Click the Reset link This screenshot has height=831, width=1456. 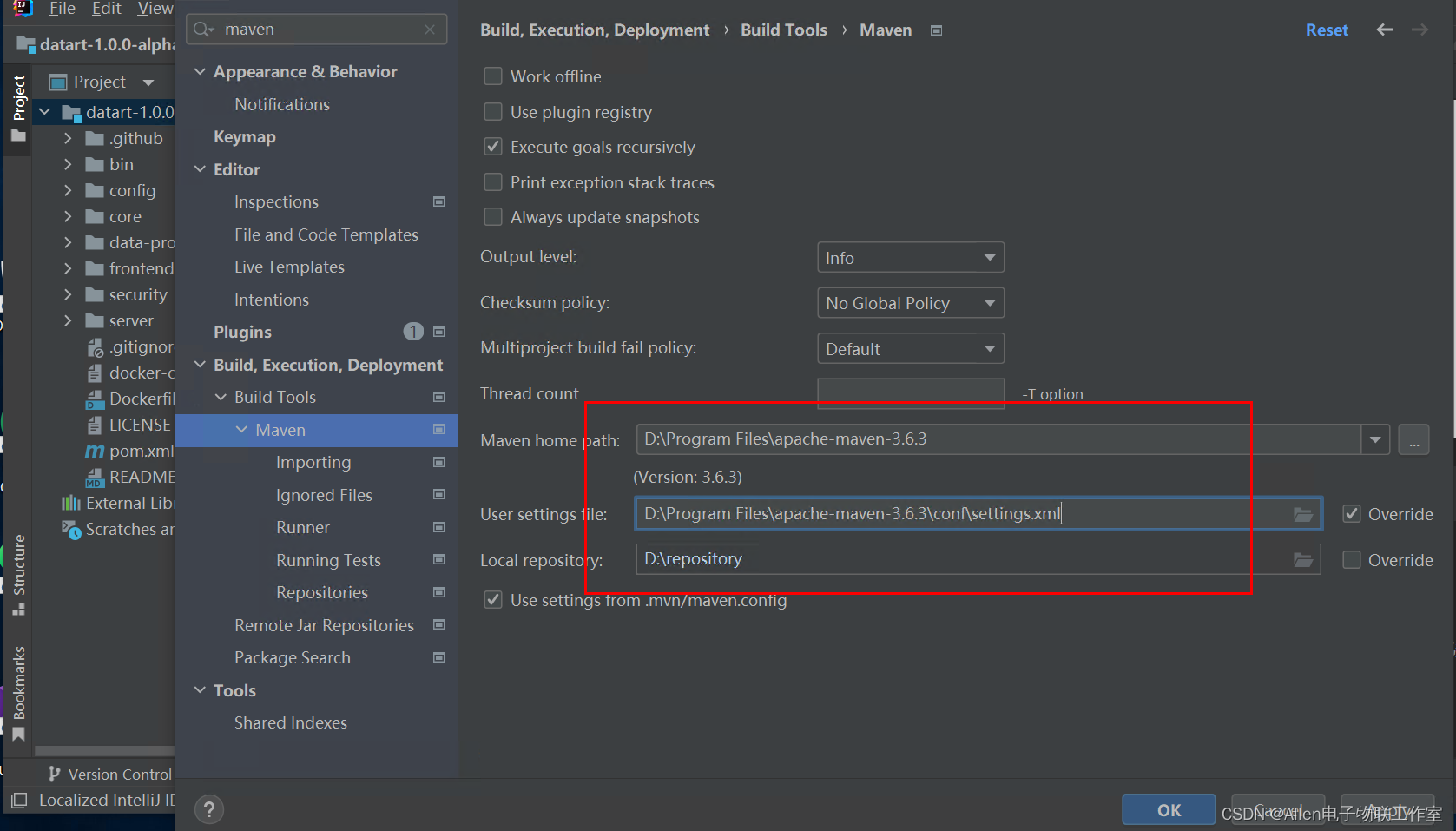tap(1327, 30)
